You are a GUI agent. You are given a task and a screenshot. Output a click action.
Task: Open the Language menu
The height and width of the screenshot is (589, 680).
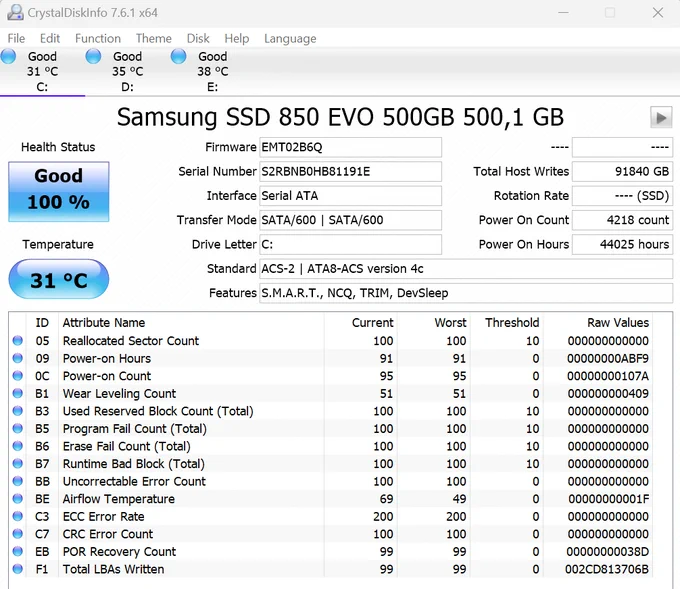pyautogui.click(x=290, y=39)
